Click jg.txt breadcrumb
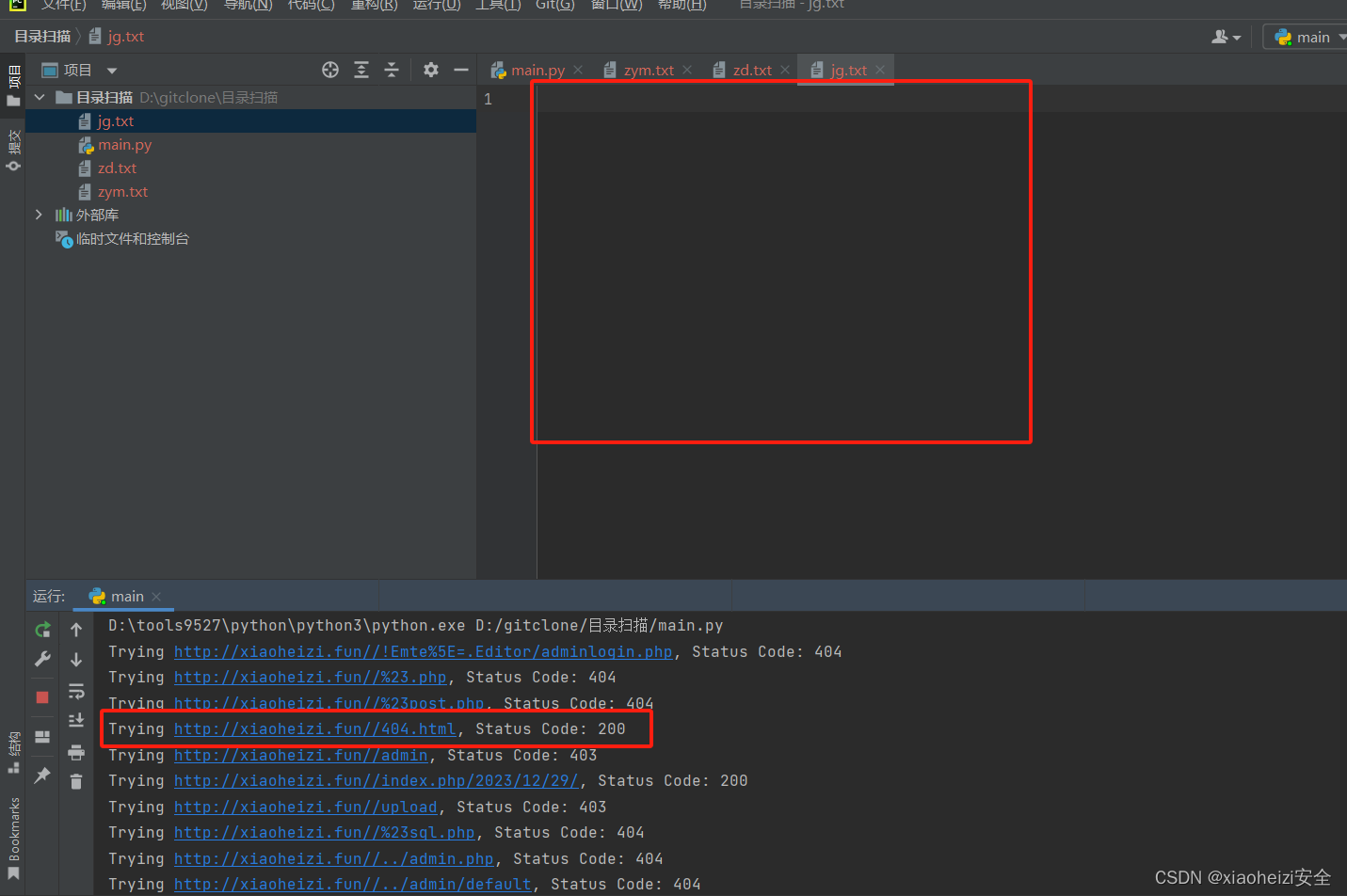 pyautogui.click(x=117, y=37)
